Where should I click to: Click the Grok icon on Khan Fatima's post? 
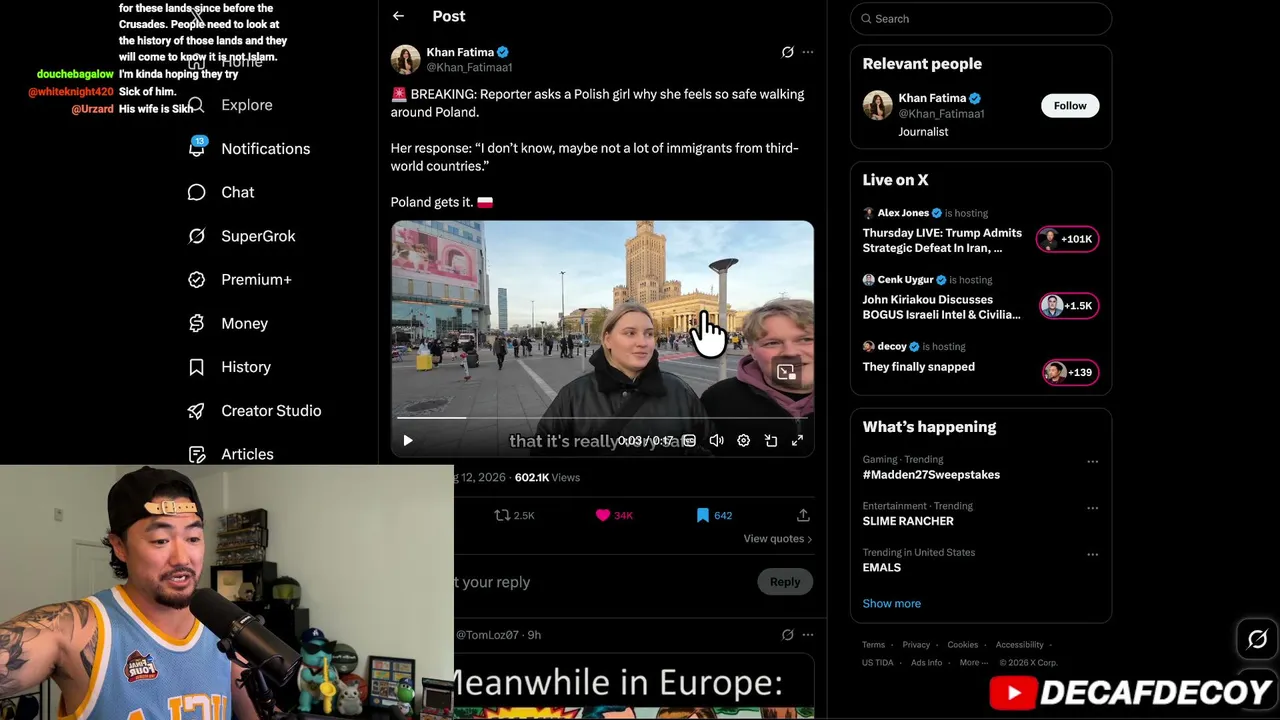(787, 52)
